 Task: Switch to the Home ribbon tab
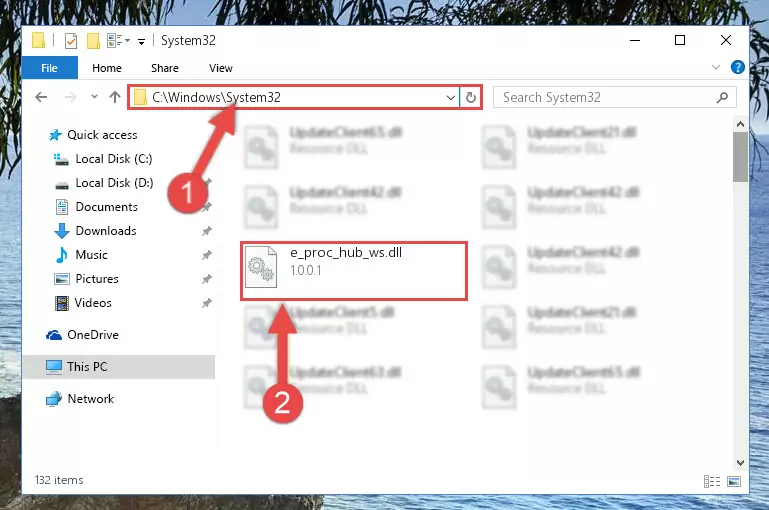(x=107, y=68)
